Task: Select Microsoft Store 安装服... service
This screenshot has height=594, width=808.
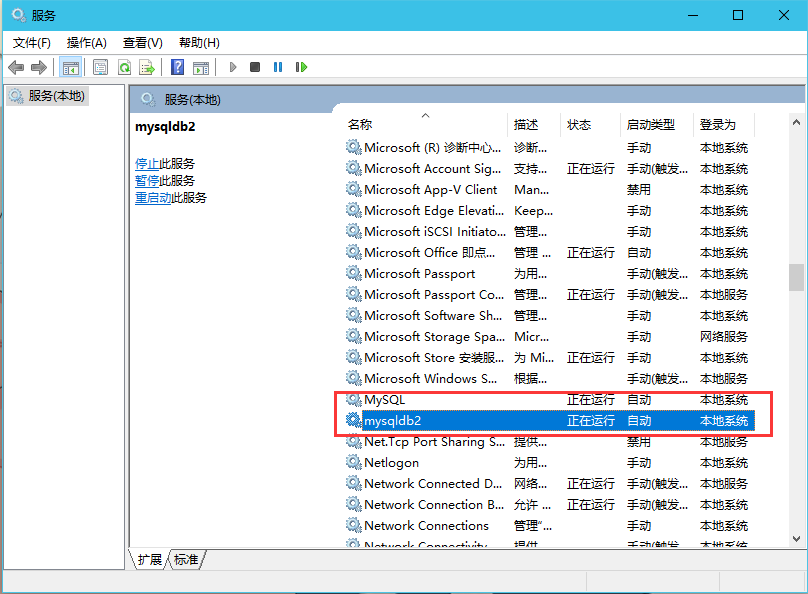Action: coord(549,358)
